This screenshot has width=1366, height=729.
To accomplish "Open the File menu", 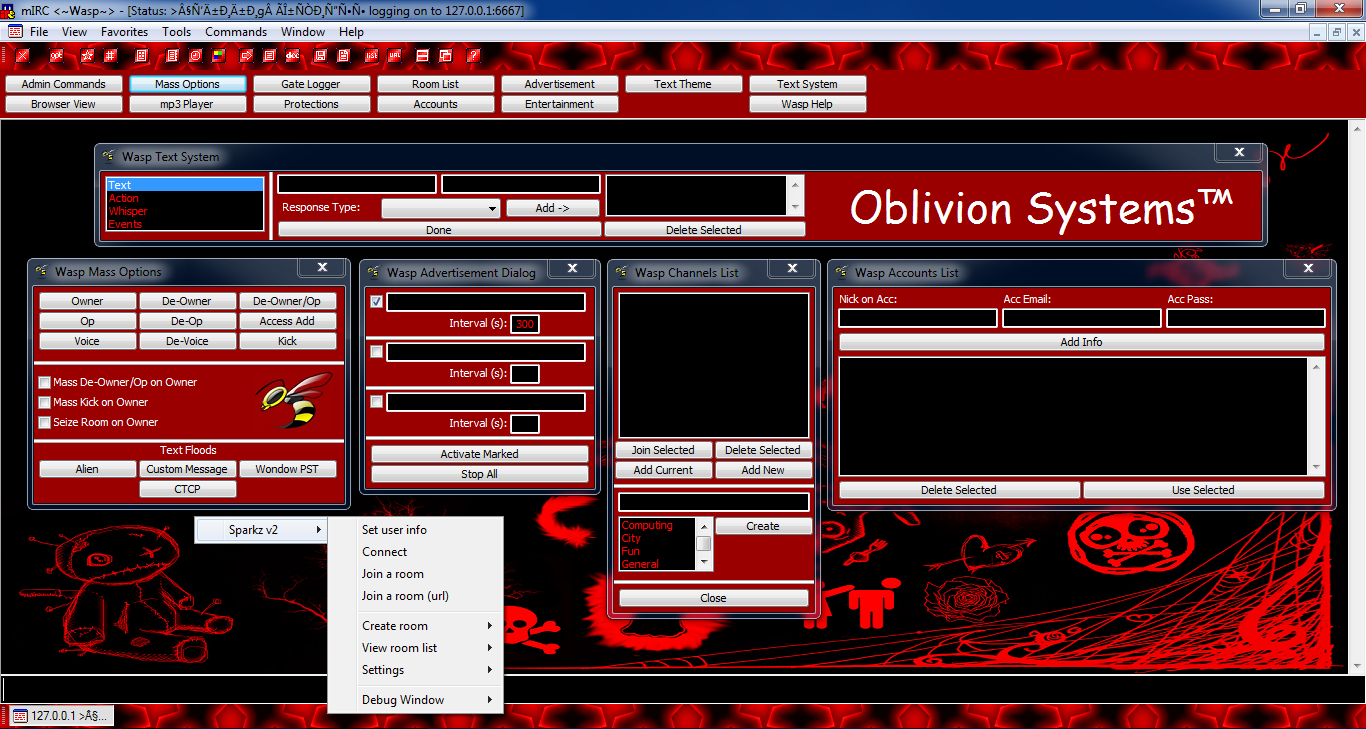I will 39,32.
